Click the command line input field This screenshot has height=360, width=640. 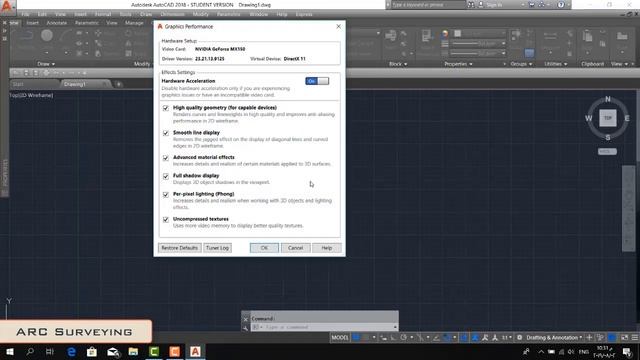coord(324,327)
